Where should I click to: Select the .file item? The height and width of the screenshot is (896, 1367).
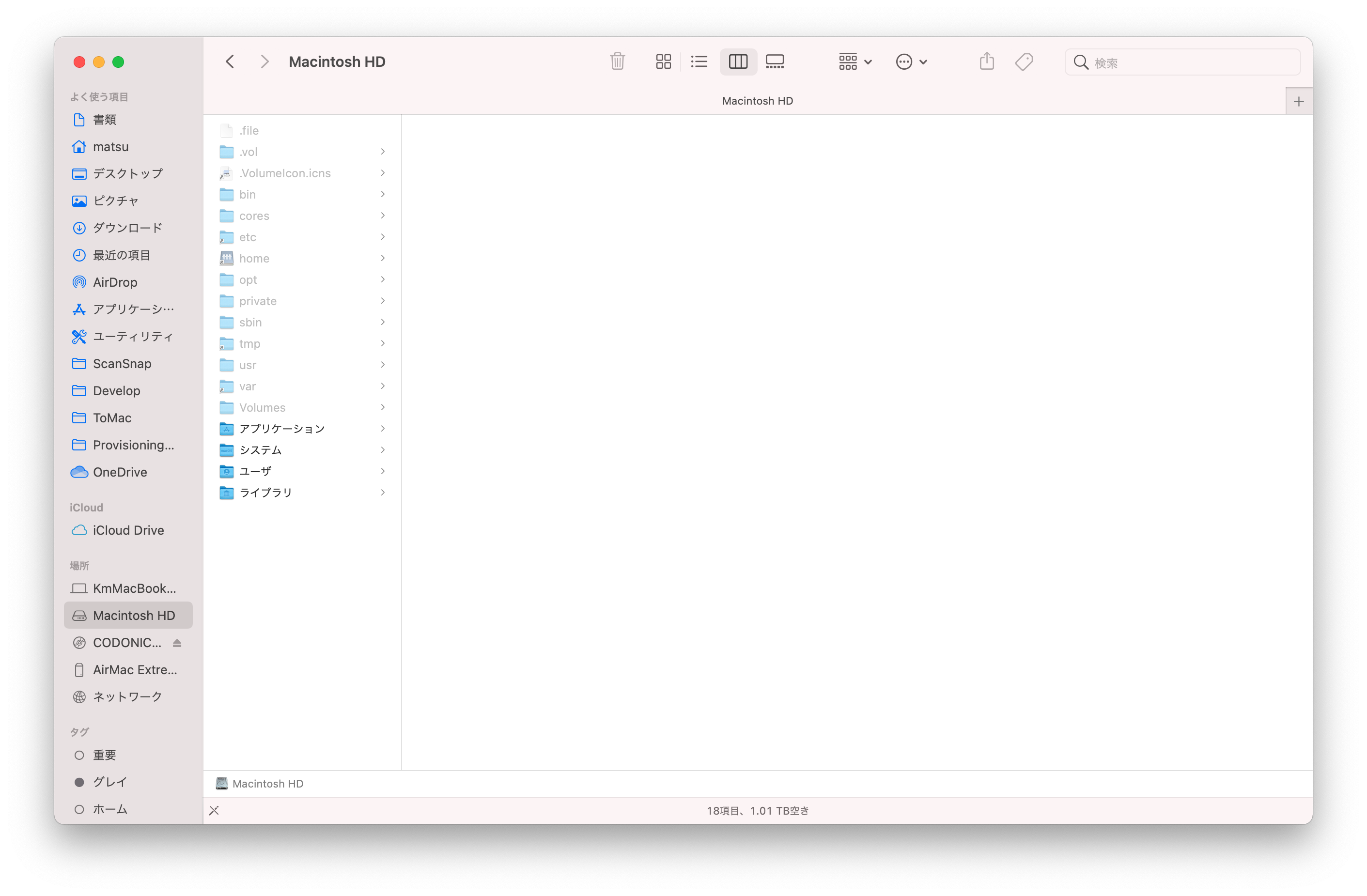coord(302,130)
